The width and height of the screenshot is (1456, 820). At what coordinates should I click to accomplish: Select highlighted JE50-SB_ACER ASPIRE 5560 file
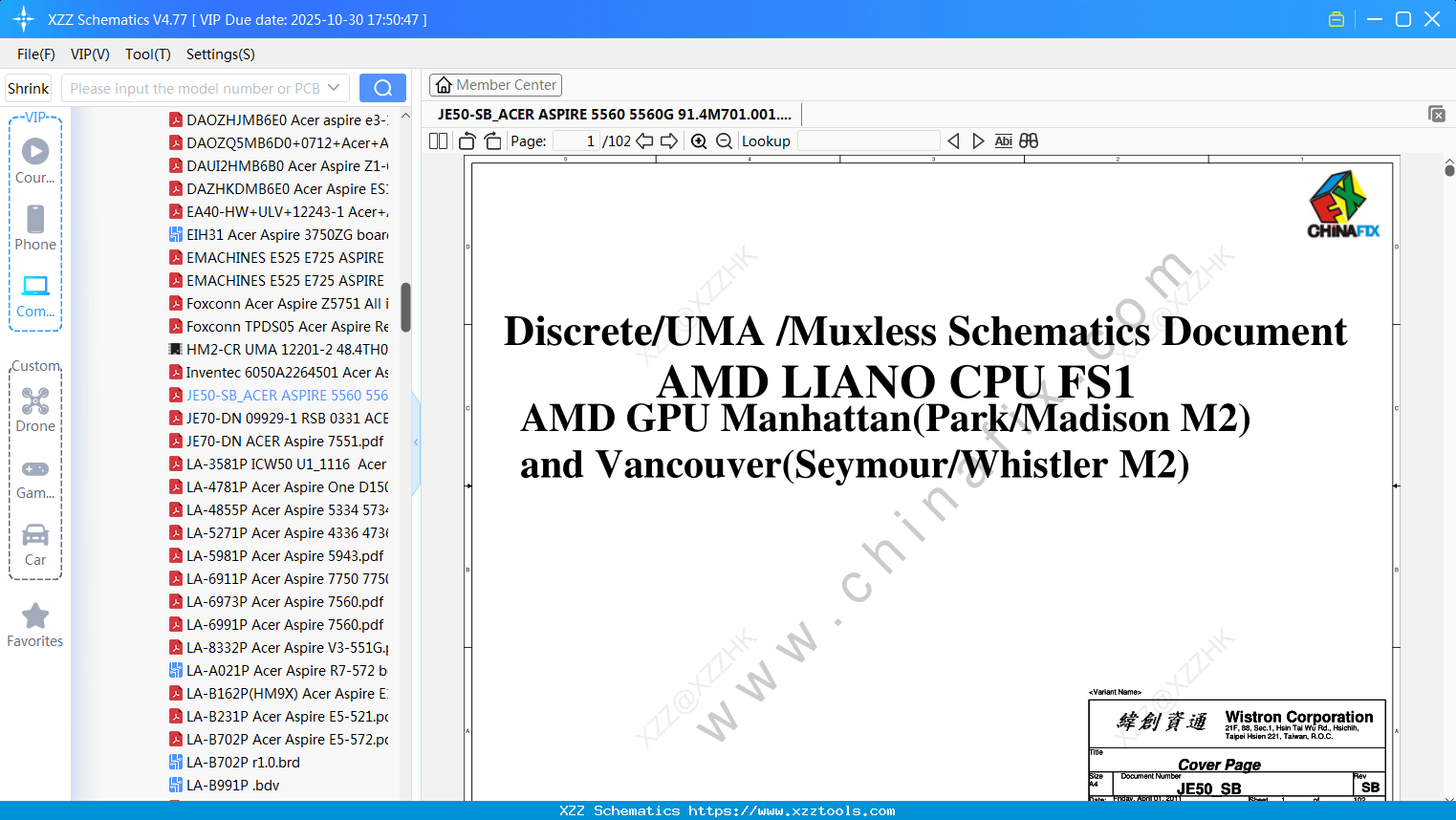279,395
